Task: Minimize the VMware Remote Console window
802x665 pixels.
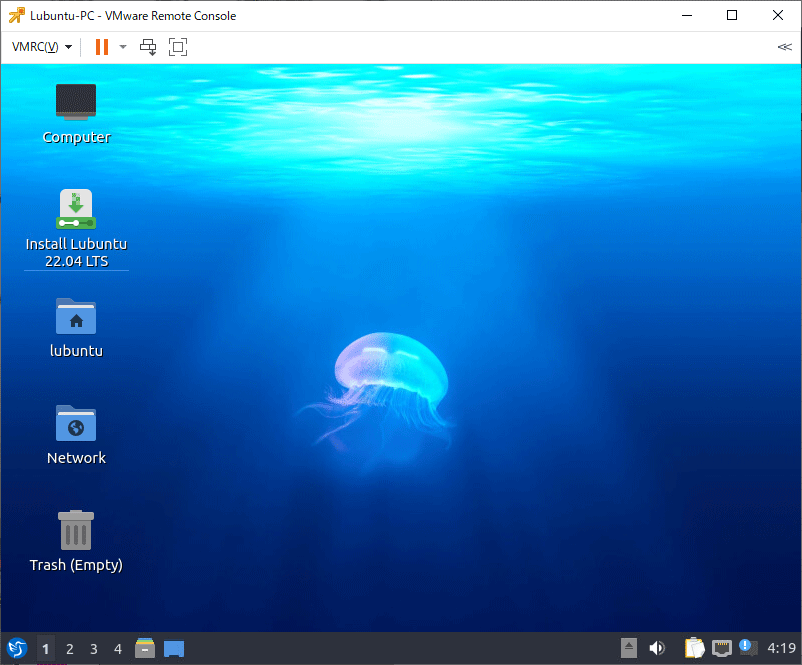Action: (687, 15)
